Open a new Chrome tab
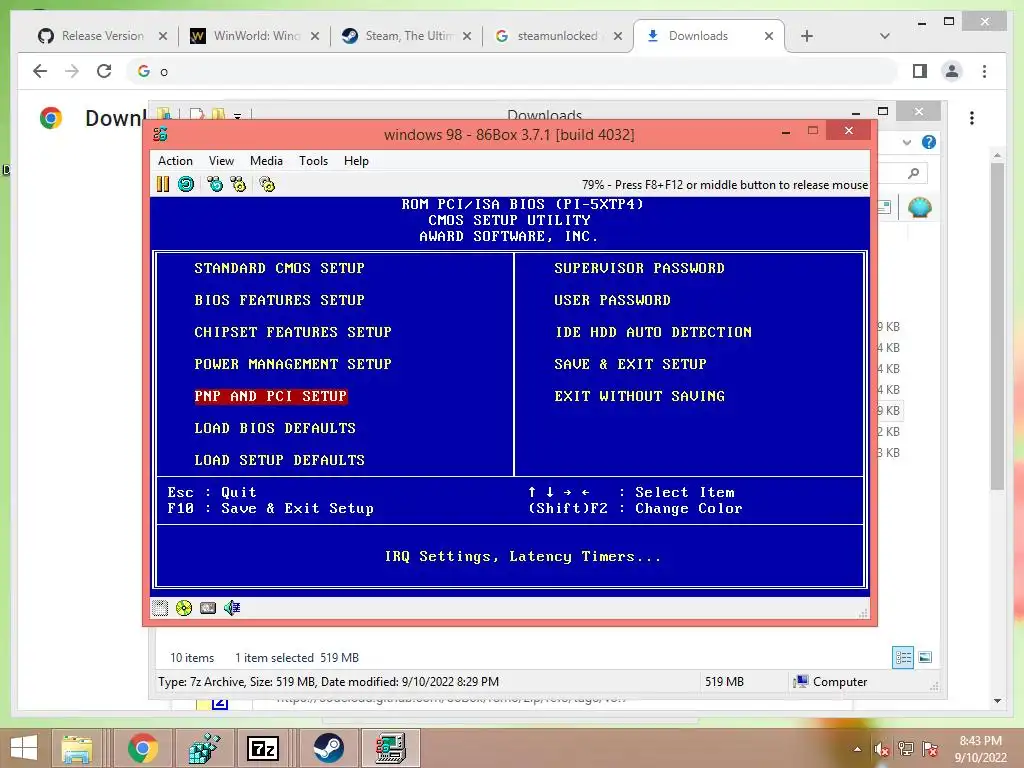 coord(807,36)
